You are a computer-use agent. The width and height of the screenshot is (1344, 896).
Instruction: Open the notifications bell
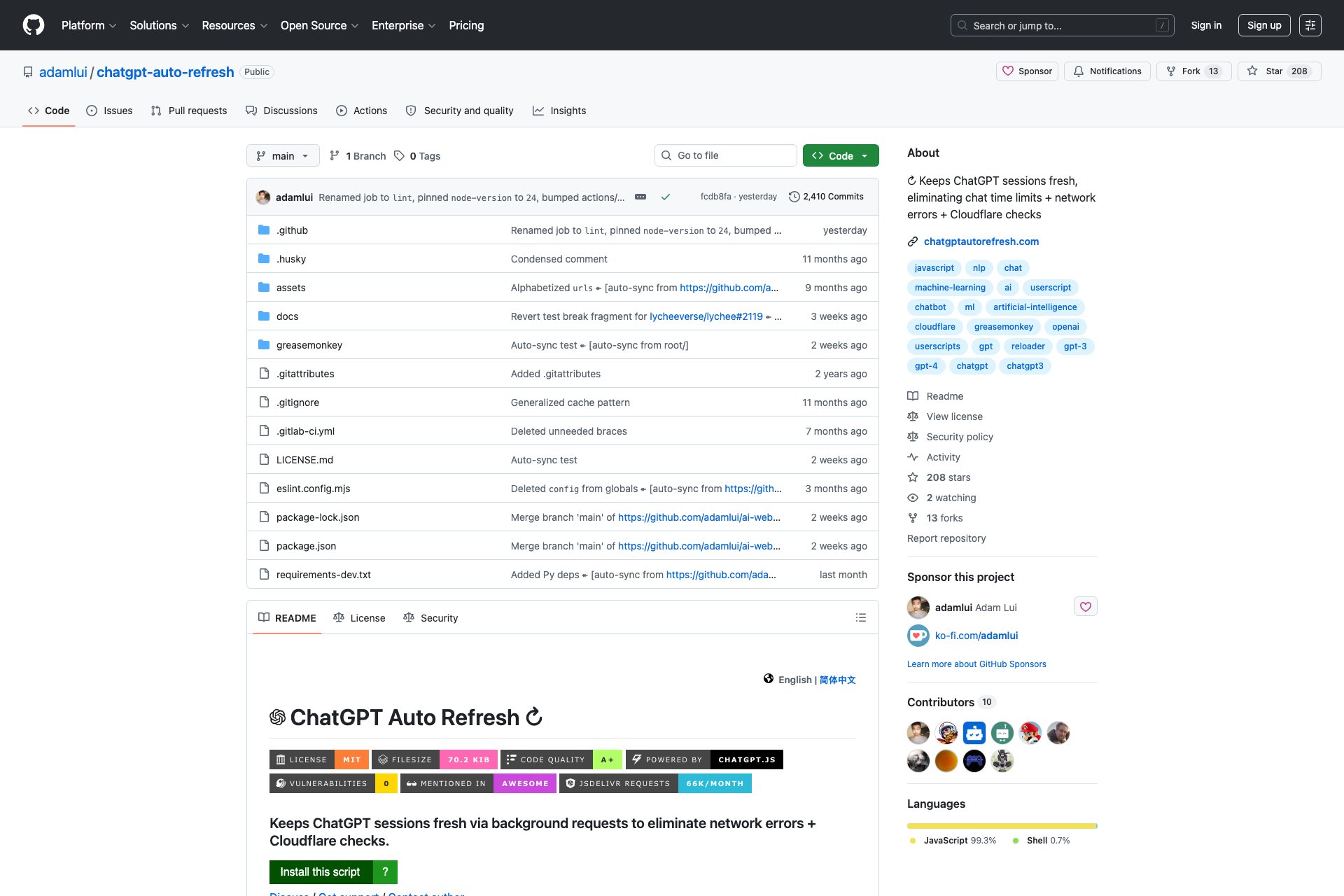[1078, 71]
